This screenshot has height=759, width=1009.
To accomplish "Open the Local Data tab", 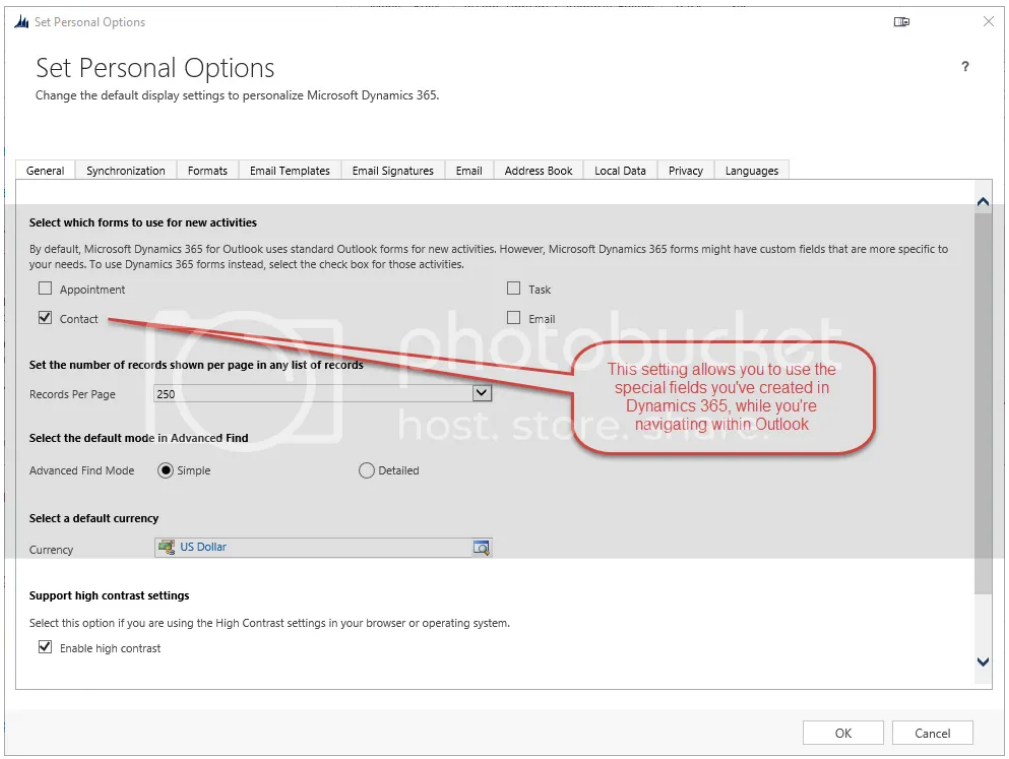I will pyautogui.click(x=620, y=171).
